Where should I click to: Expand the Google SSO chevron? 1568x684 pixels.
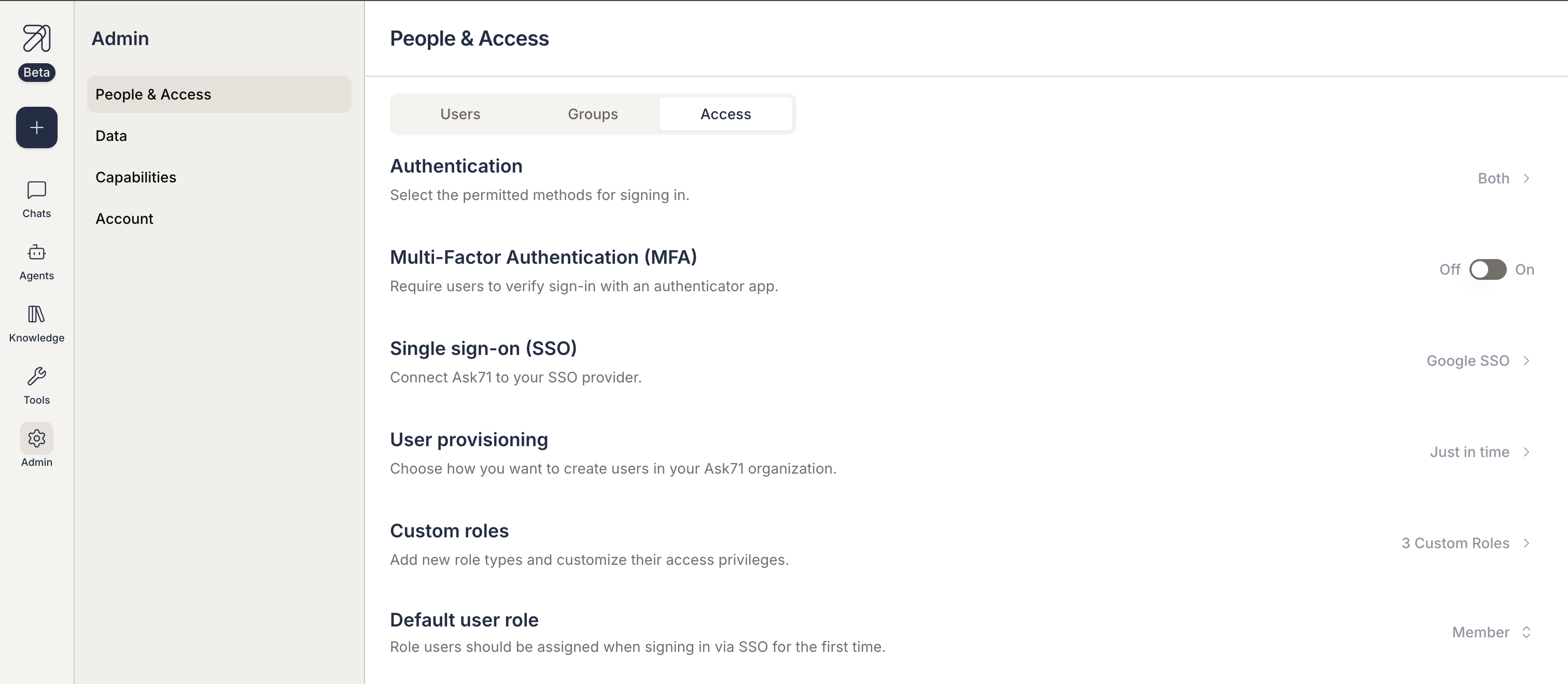tap(1526, 361)
